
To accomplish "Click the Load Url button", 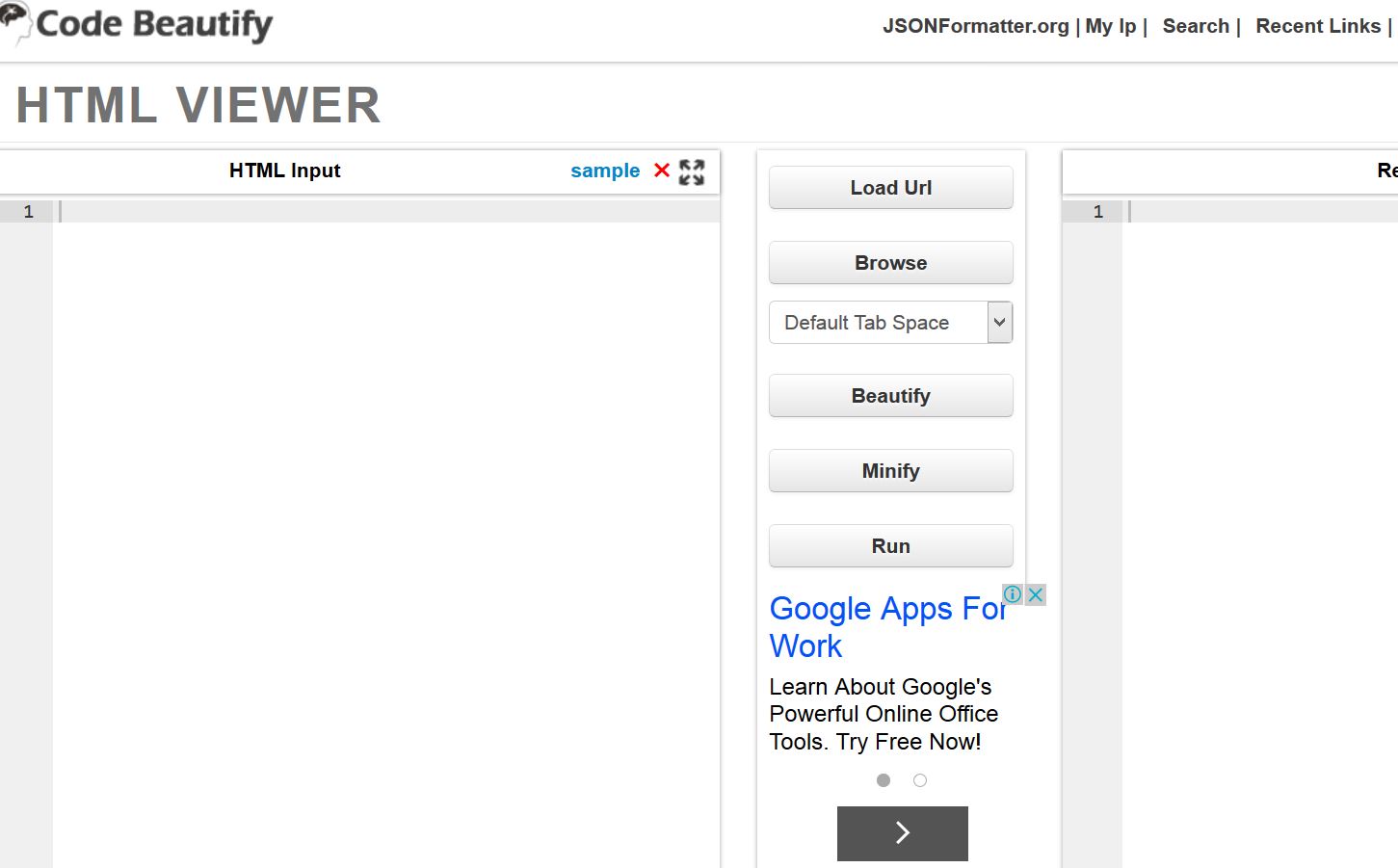I will [891, 188].
